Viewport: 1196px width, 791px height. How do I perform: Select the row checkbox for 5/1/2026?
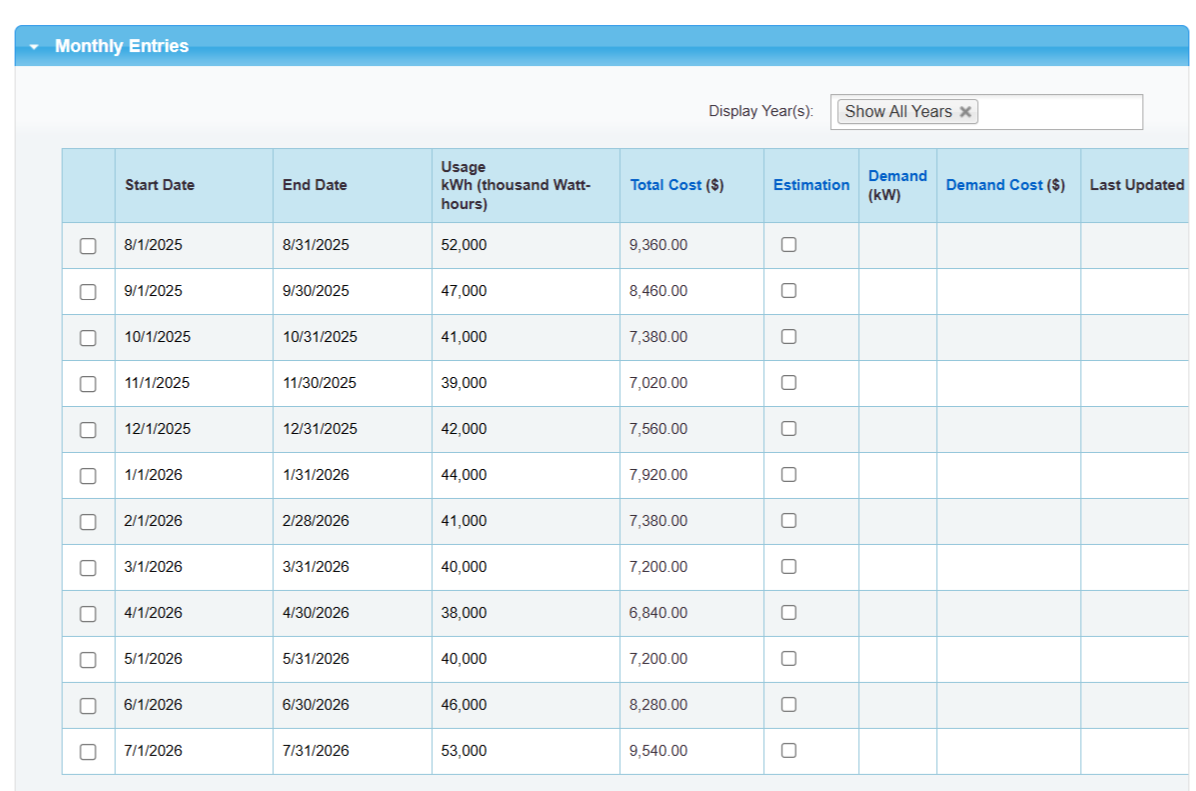tap(88, 659)
